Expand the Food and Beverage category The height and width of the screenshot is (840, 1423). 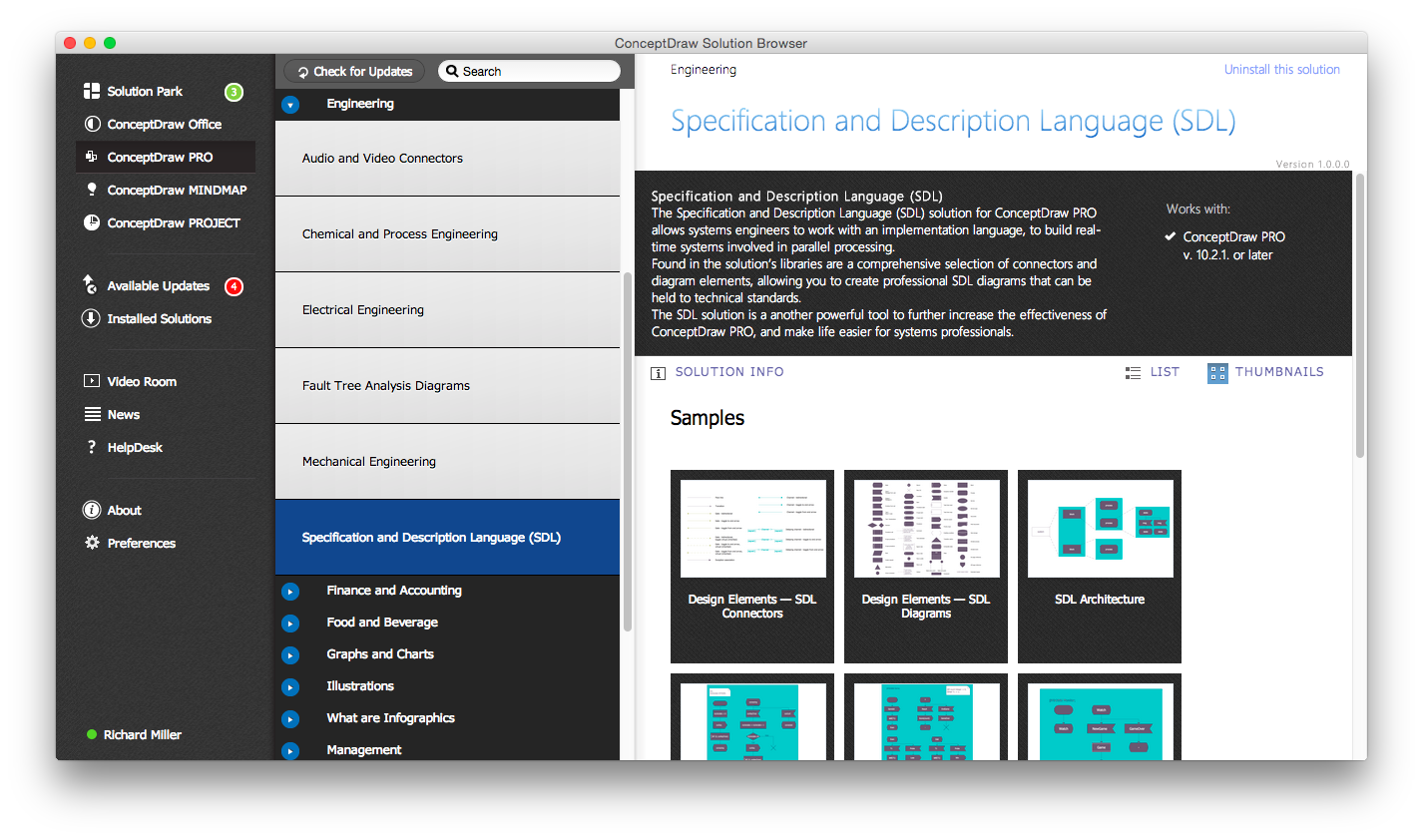[290, 624]
